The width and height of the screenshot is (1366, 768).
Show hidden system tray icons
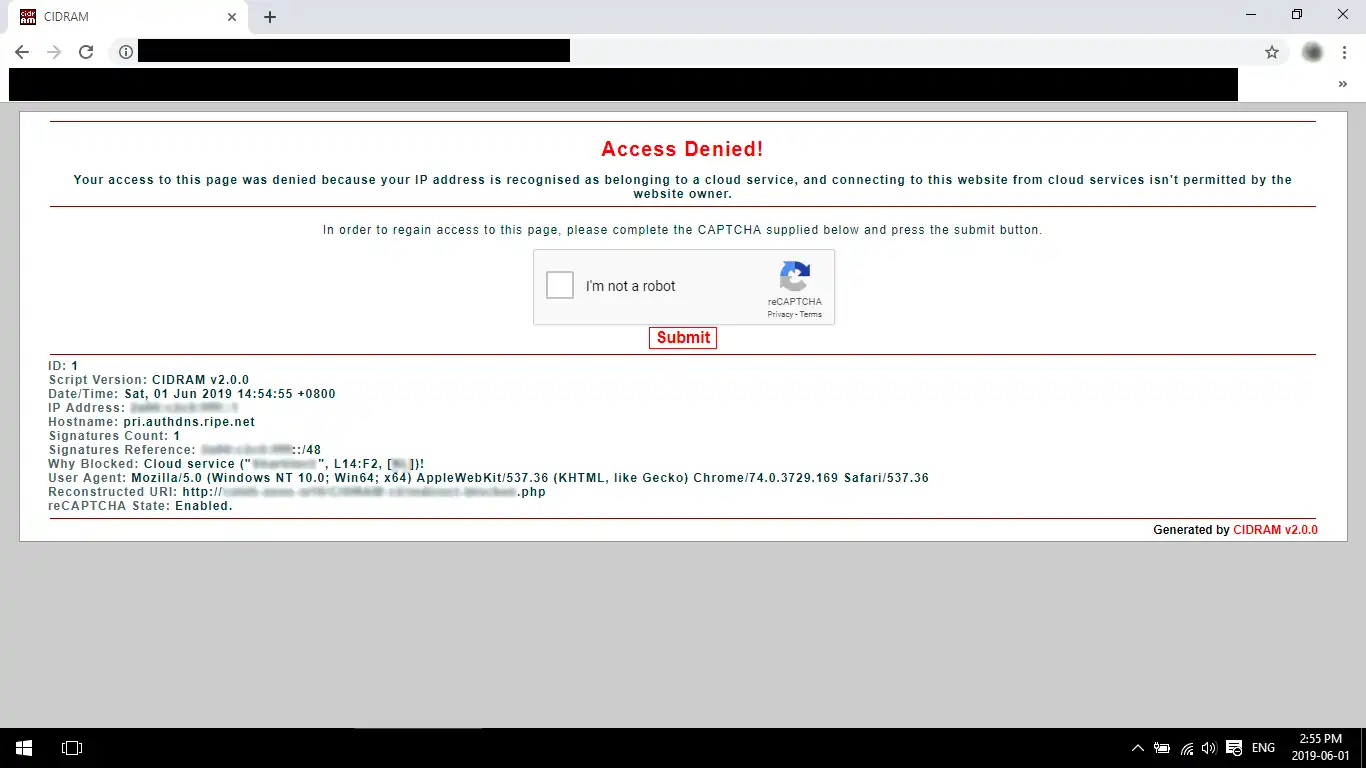click(1138, 748)
